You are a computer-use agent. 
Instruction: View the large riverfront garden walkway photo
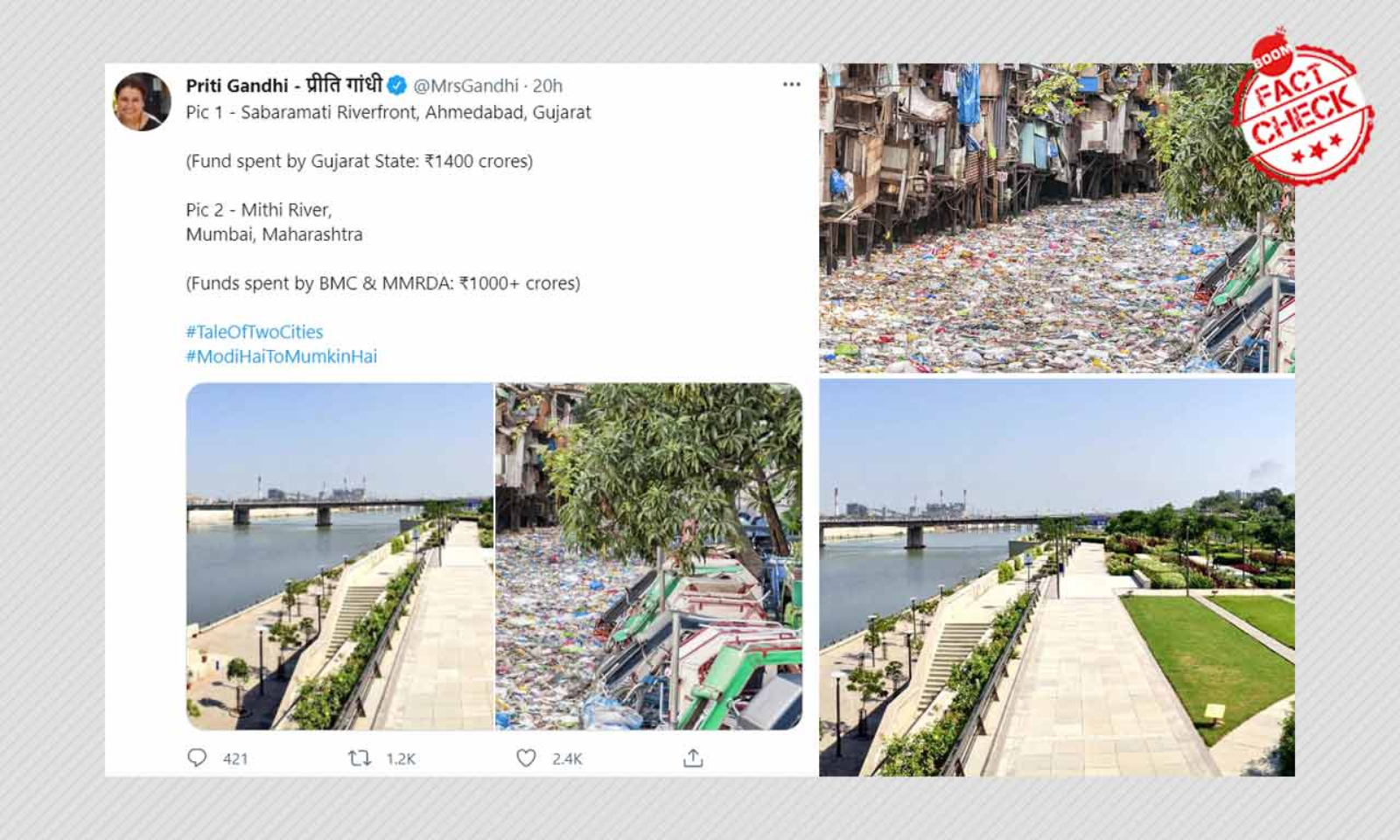pyautogui.click(x=1057, y=577)
